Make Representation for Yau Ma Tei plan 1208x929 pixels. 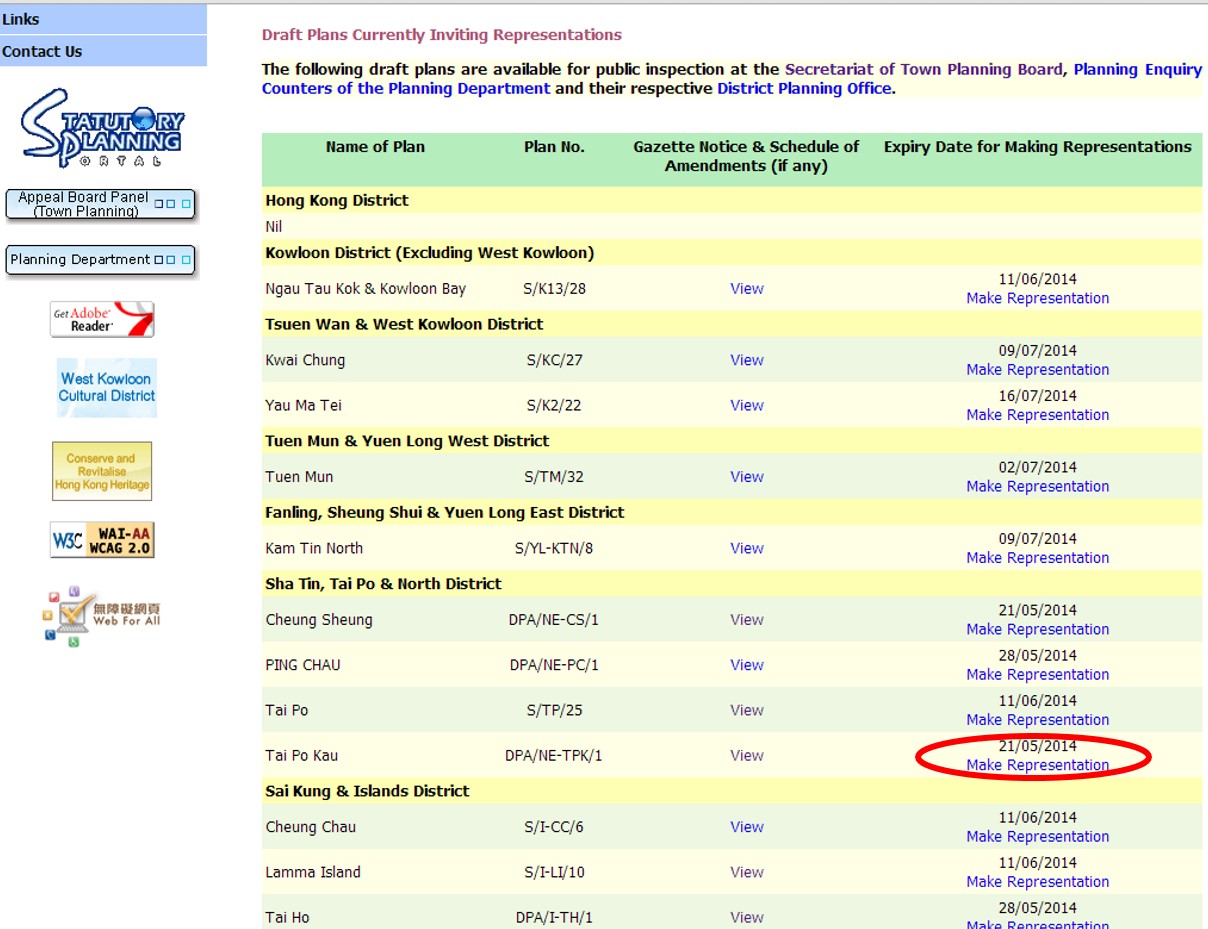[x=1037, y=415]
